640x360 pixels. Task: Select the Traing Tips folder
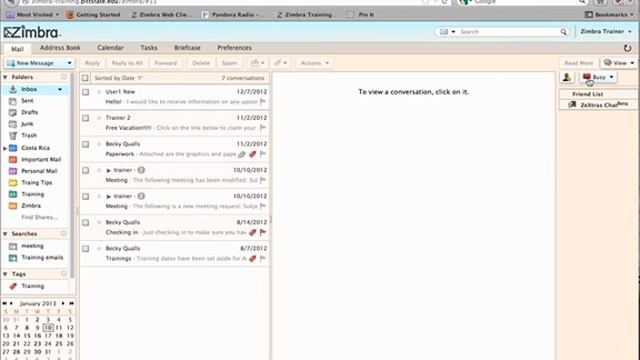(x=36, y=182)
